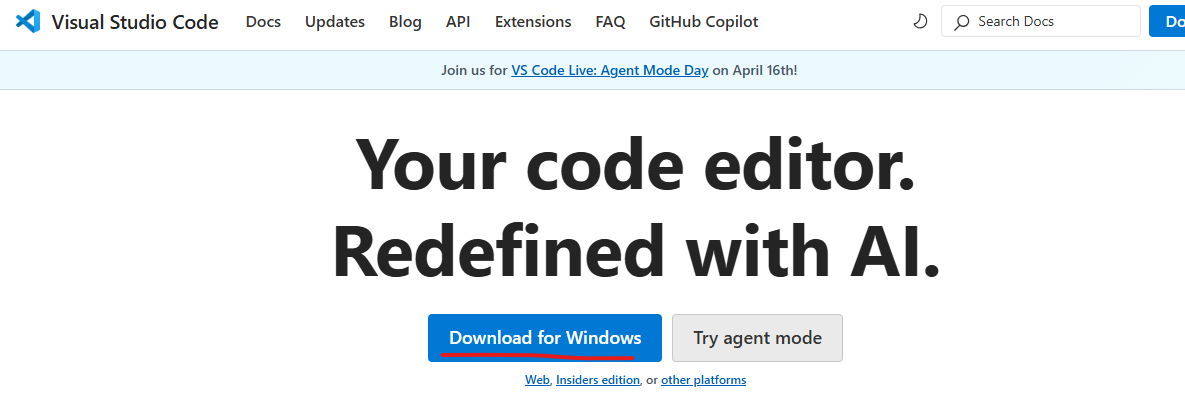Viewport: 1185px width, 413px height.
Task: Click the search magnifier icon
Action: tap(961, 22)
